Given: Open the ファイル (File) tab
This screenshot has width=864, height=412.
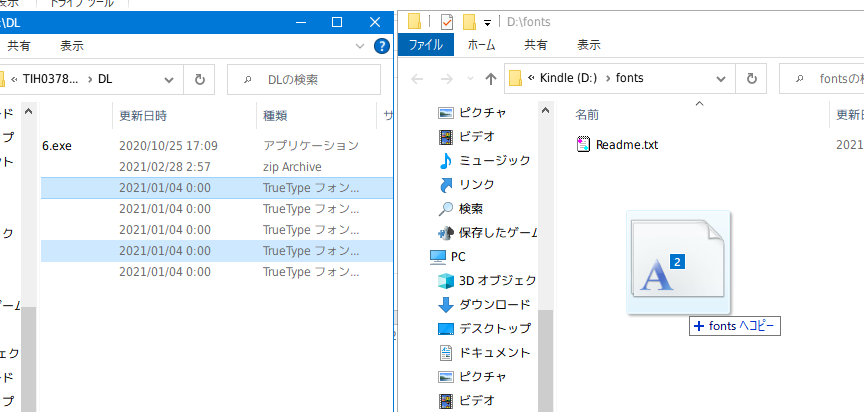Looking at the screenshot, I should coord(425,45).
